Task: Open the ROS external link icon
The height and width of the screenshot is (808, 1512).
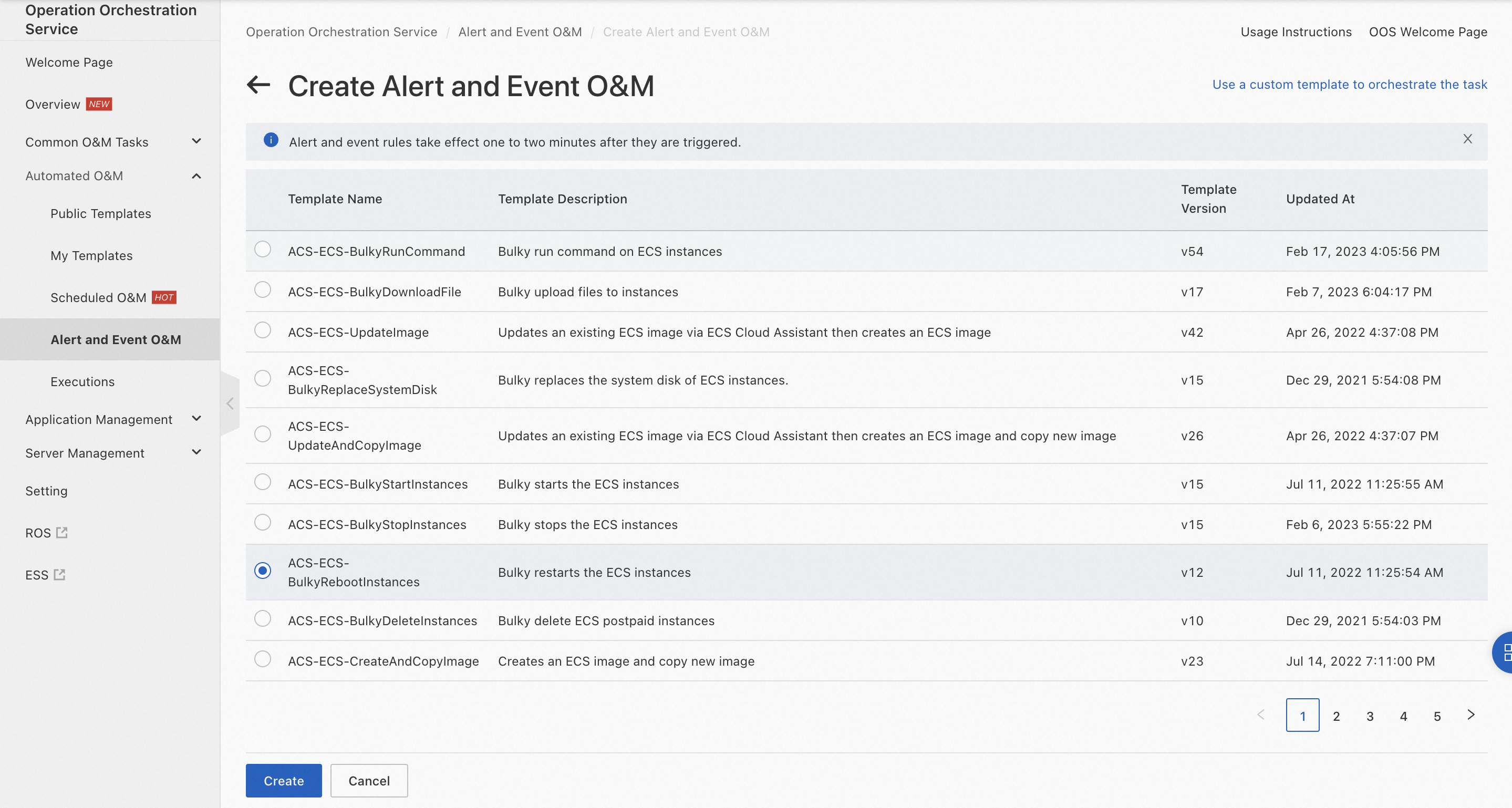Action: coord(61,533)
